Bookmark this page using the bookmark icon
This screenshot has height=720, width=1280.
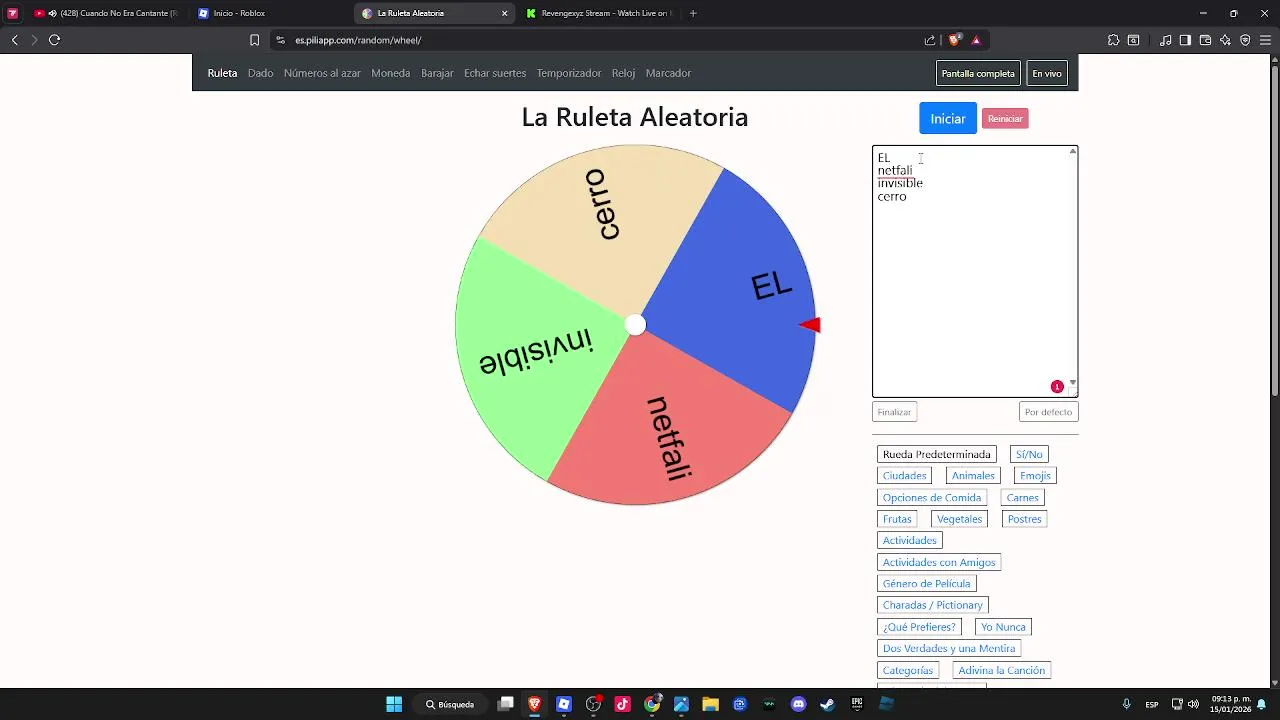click(254, 40)
